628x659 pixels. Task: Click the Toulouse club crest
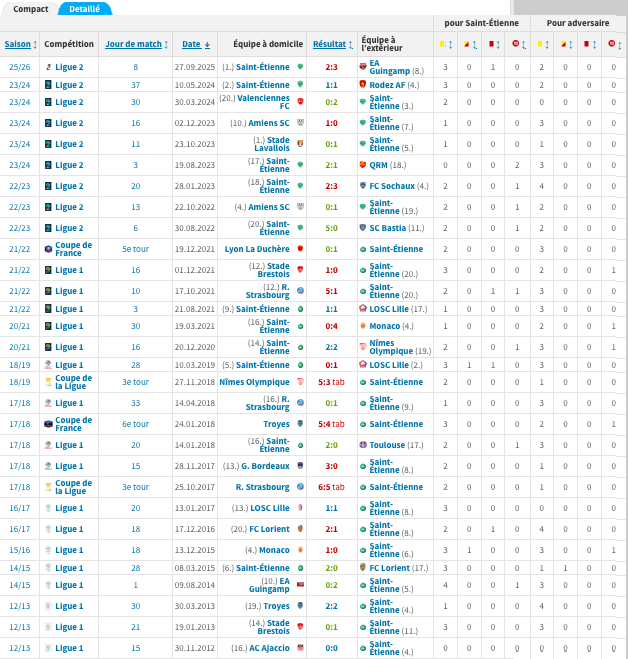363,445
